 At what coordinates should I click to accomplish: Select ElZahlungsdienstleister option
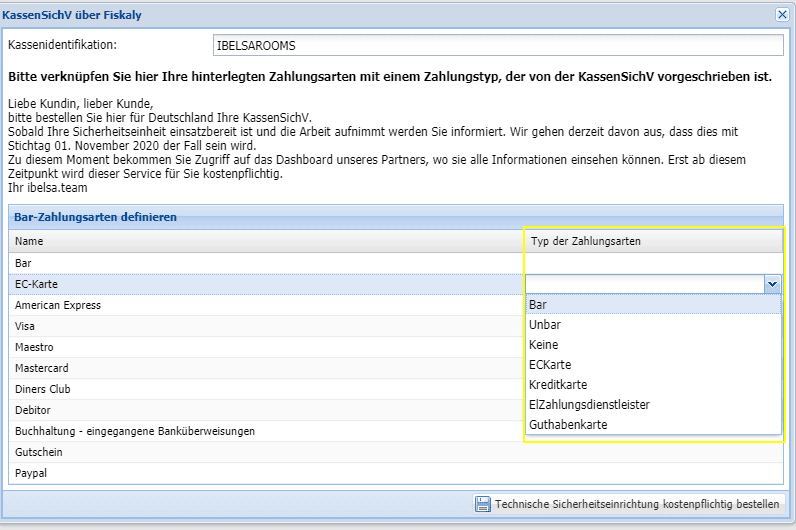589,405
